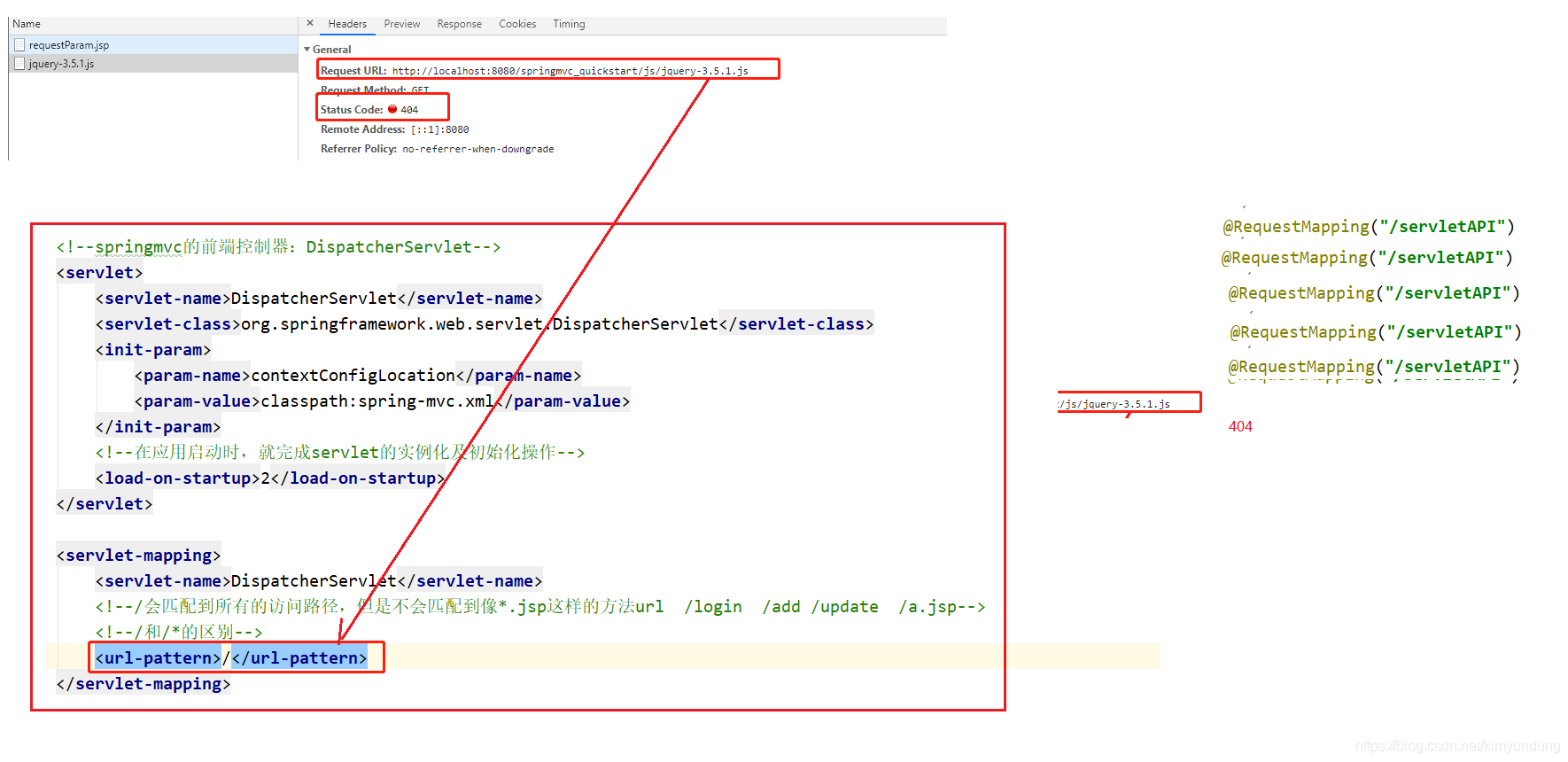
Task: Click the Remote Address value [::1]:8080
Action: click(439, 129)
